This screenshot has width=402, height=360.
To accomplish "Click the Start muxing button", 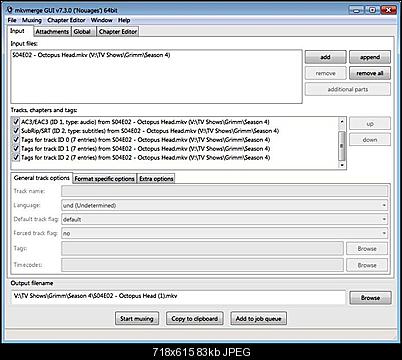I will coord(137,318).
